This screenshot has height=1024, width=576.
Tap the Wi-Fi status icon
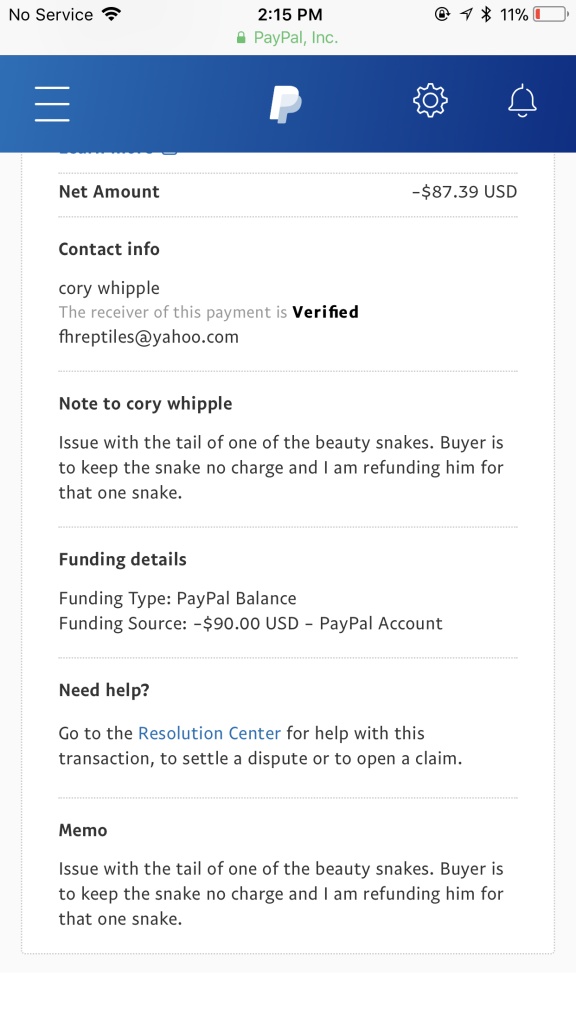click(x=112, y=14)
